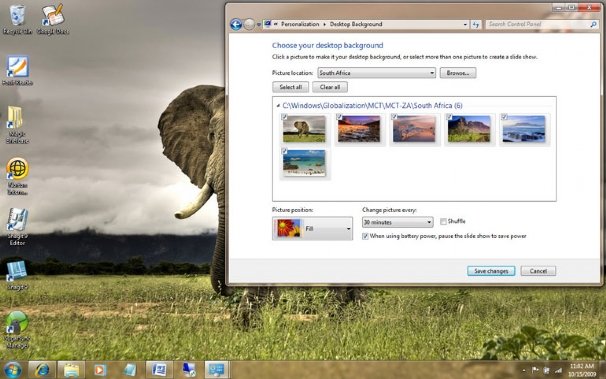Click the Start orb on taskbar
This screenshot has width=606, height=379.
13,370
